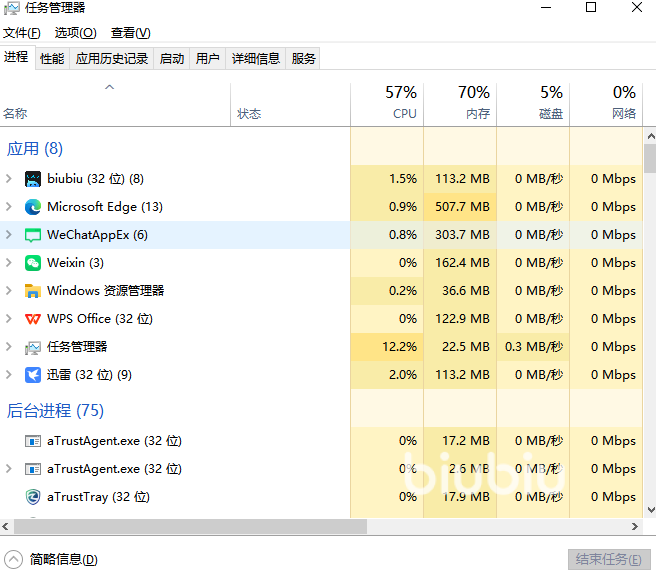Image resolution: width=656 pixels, height=573 pixels.
Task: Expand the biubiu process group
Action: point(9,179)
